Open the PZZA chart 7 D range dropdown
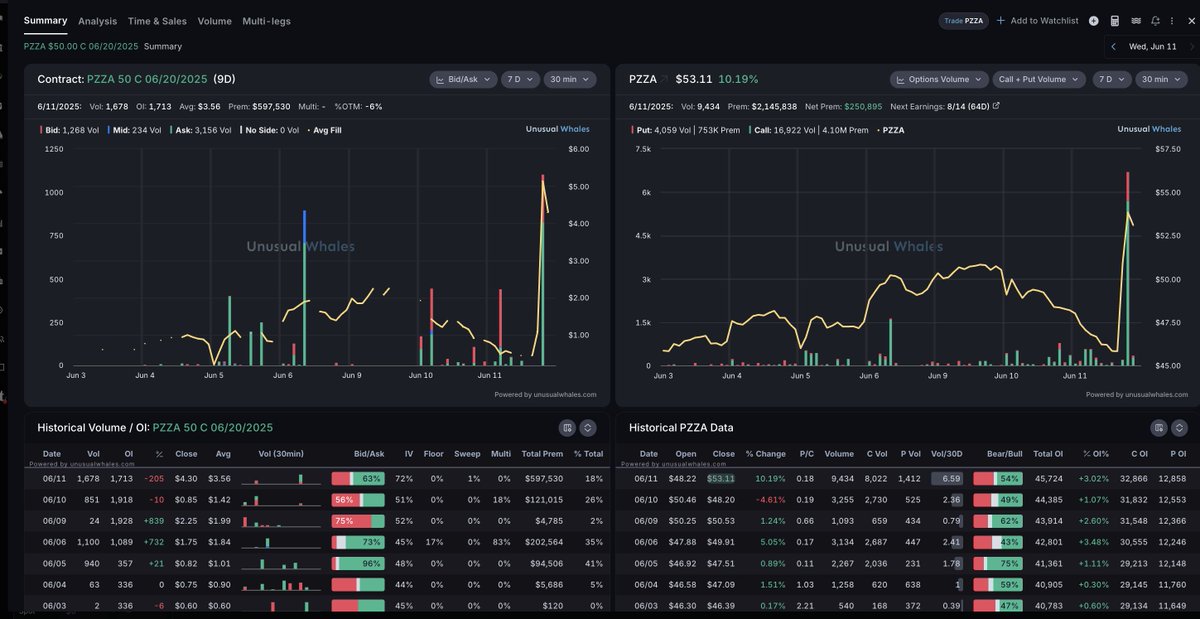 tap(1112, 79)
